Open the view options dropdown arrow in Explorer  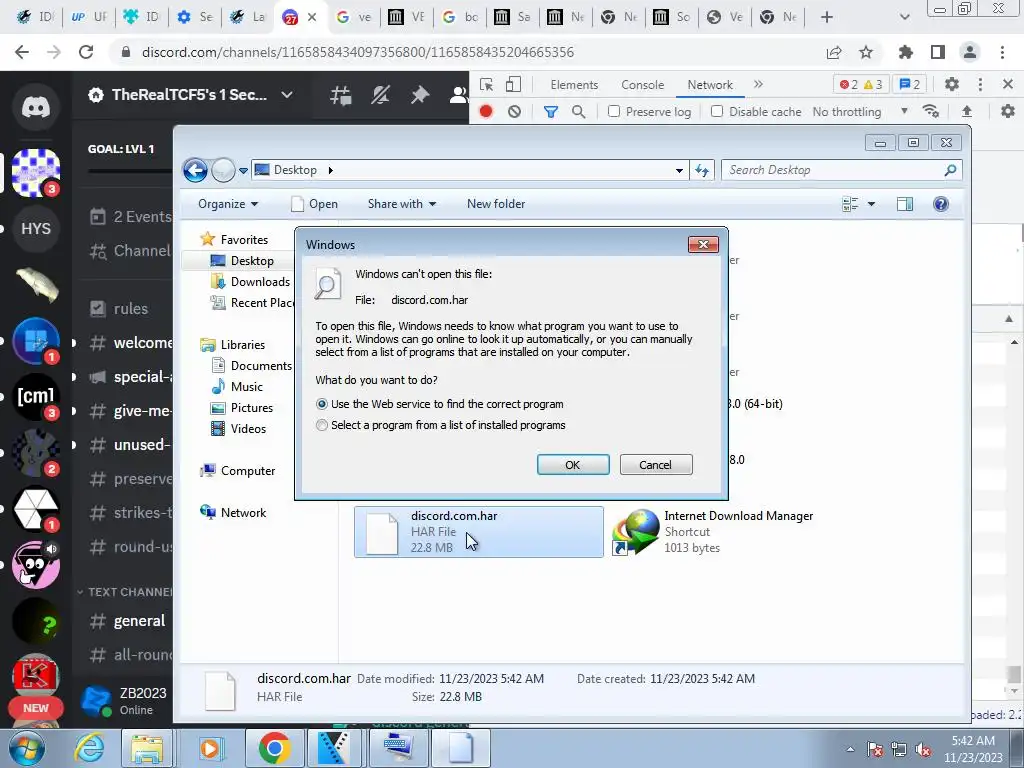click(871, 204)
